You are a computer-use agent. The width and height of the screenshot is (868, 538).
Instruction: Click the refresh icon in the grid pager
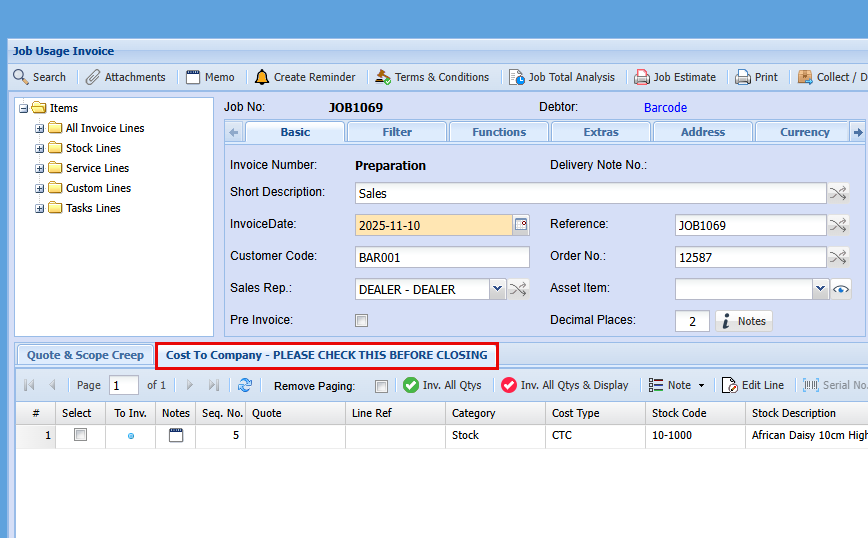pyautogui.click(x=245, y=385)
